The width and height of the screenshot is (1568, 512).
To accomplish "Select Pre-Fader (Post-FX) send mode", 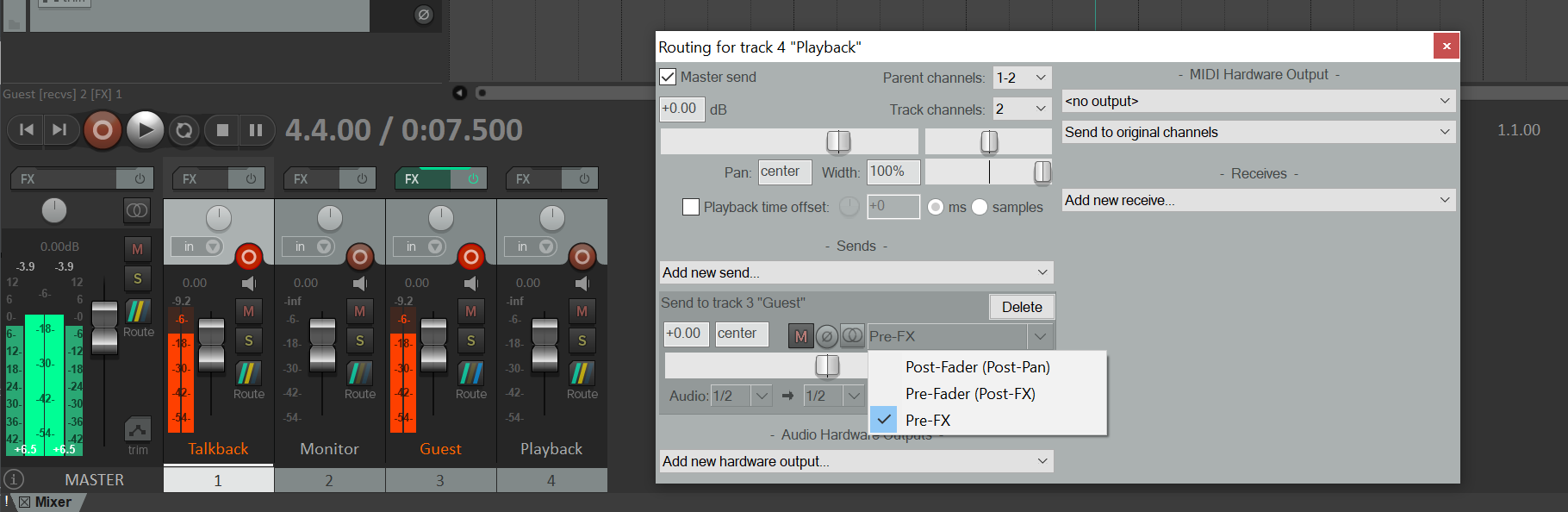I will point(970,394).
